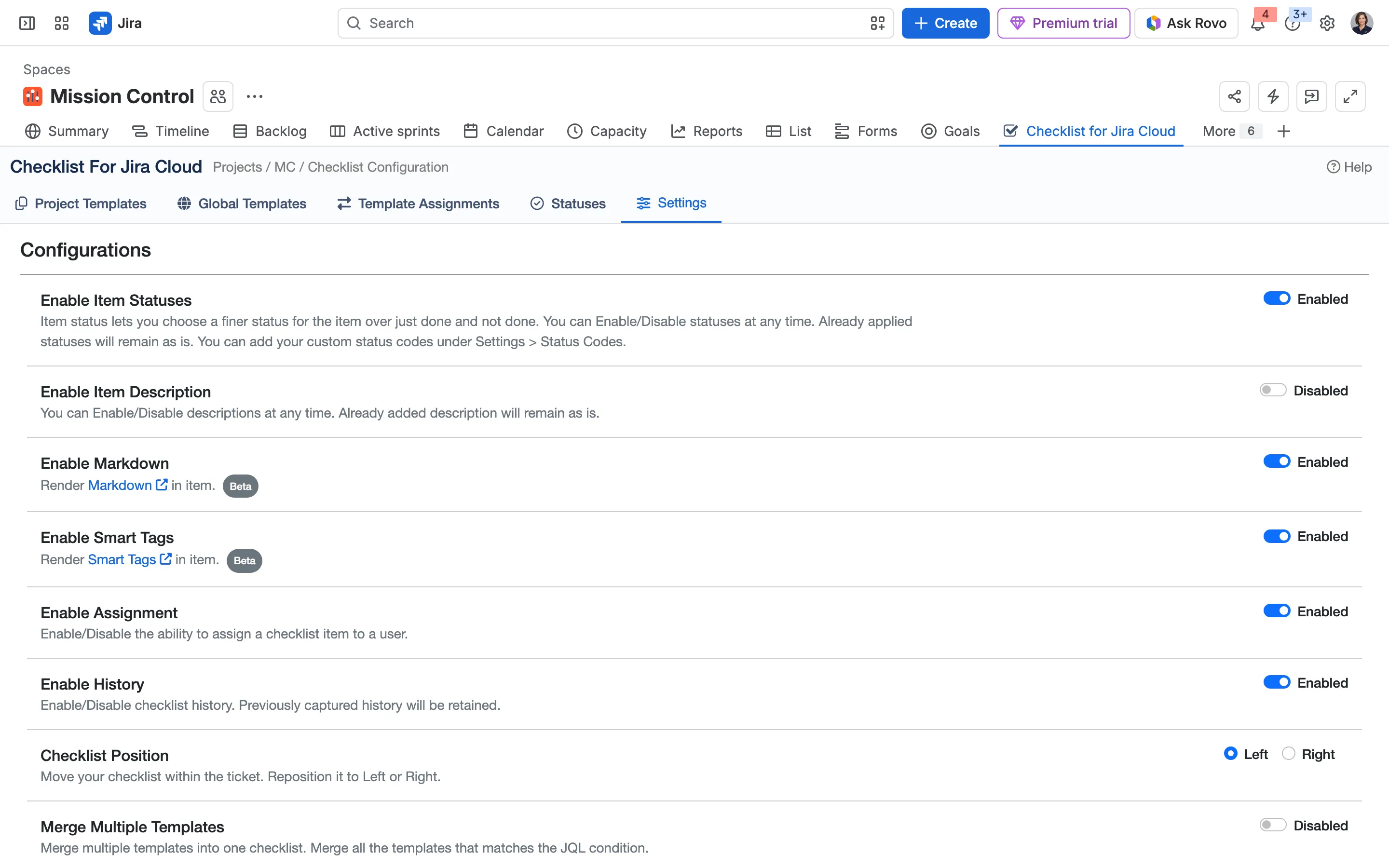Open Mission Control more actions ellipsis
The height and width of the screenshot is (868, 1389).
tap(254, 96)
